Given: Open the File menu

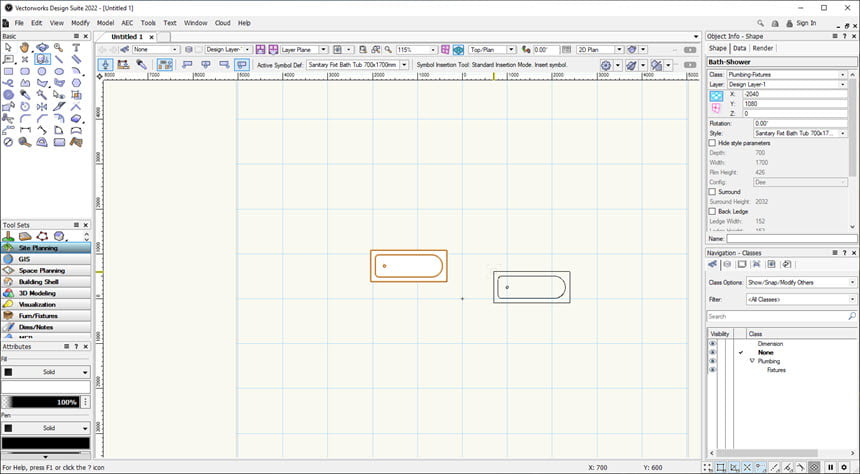Looking at the screenshot, I should (x=19, y=23).
